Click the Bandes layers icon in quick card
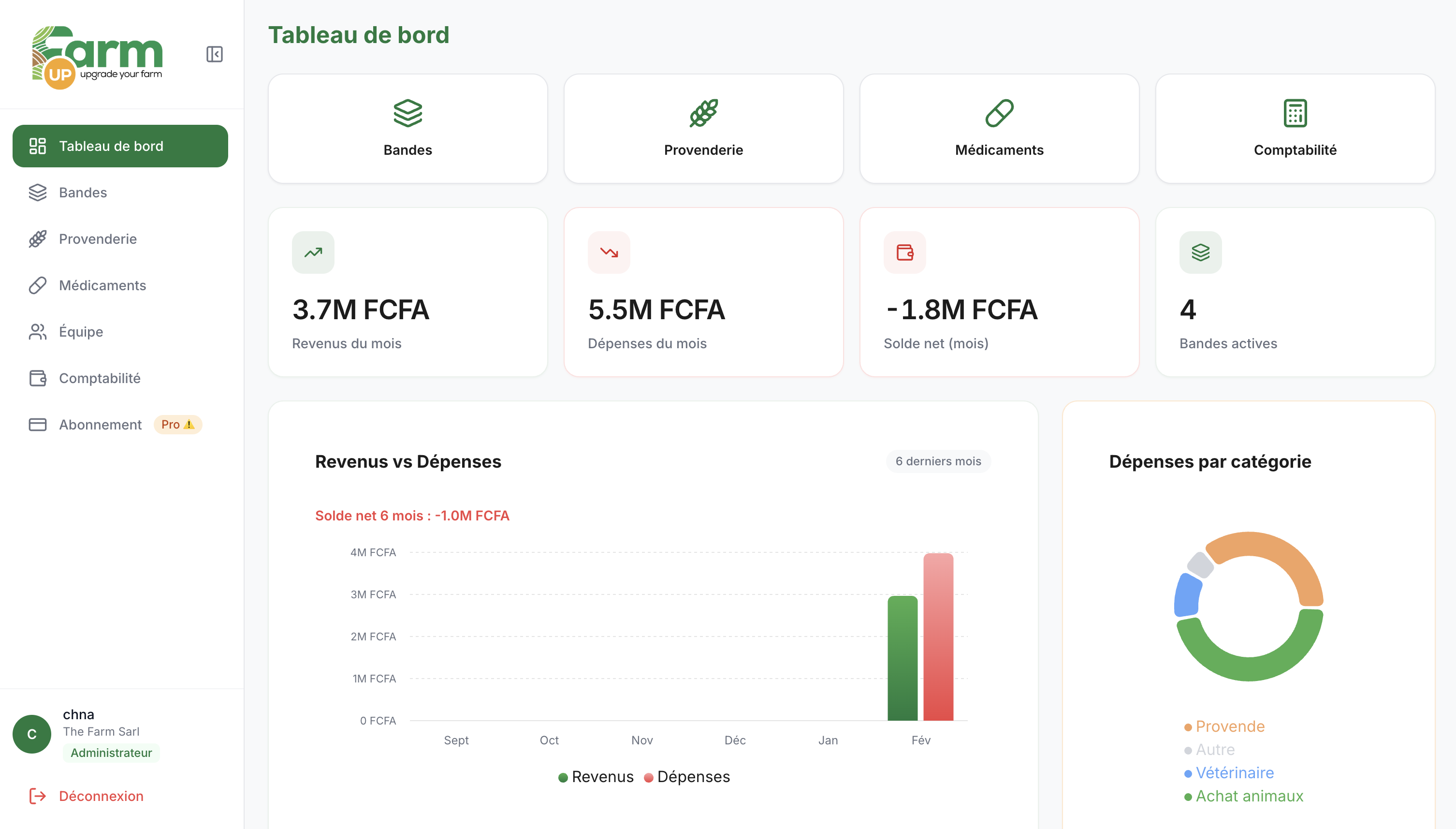This screenshot has width=1456, height=829. (x=408, y=113)
